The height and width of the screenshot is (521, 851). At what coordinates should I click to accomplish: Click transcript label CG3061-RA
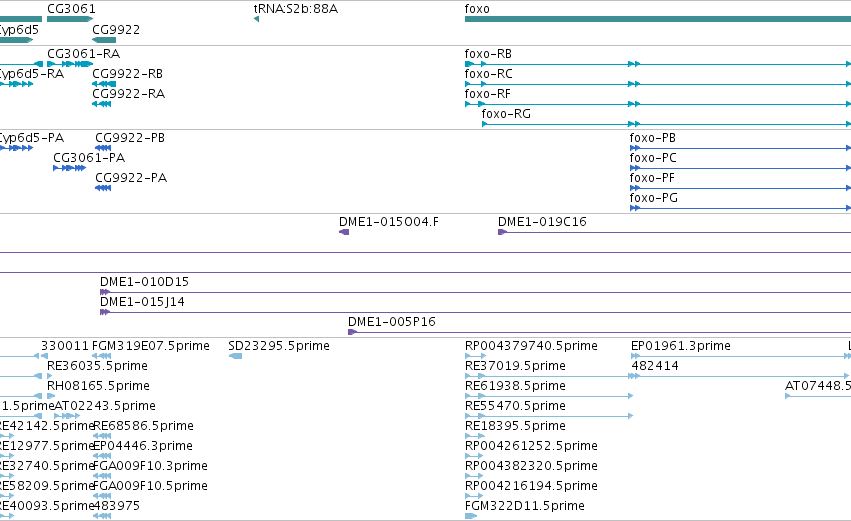click(x=84, y=54)
